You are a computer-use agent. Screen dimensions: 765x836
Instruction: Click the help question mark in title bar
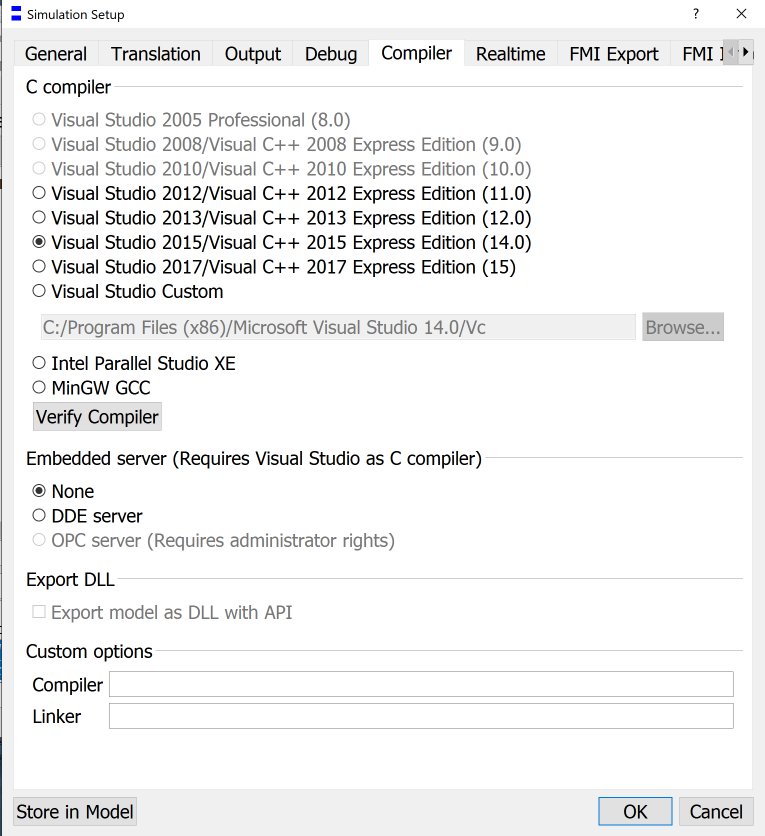(x=696, y=14)
